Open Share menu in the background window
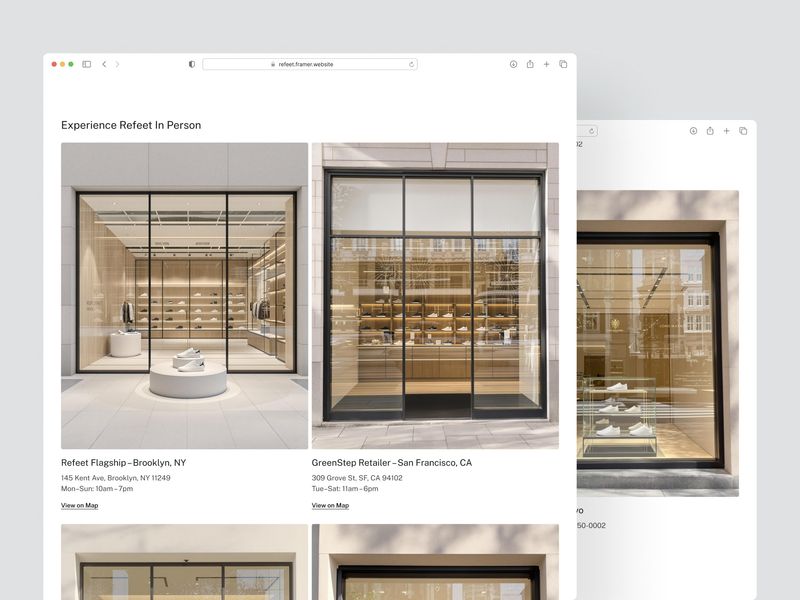The height and width of the screenshot is (600, 800). pyautogui.click(x=710, y=131)
